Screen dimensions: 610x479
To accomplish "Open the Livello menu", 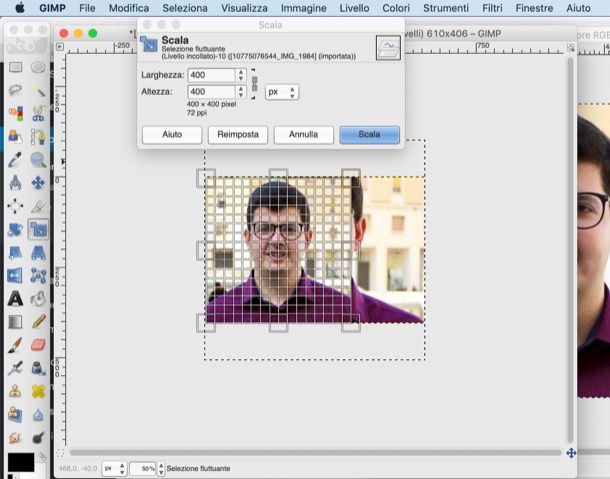I will [x=353, y=7].
